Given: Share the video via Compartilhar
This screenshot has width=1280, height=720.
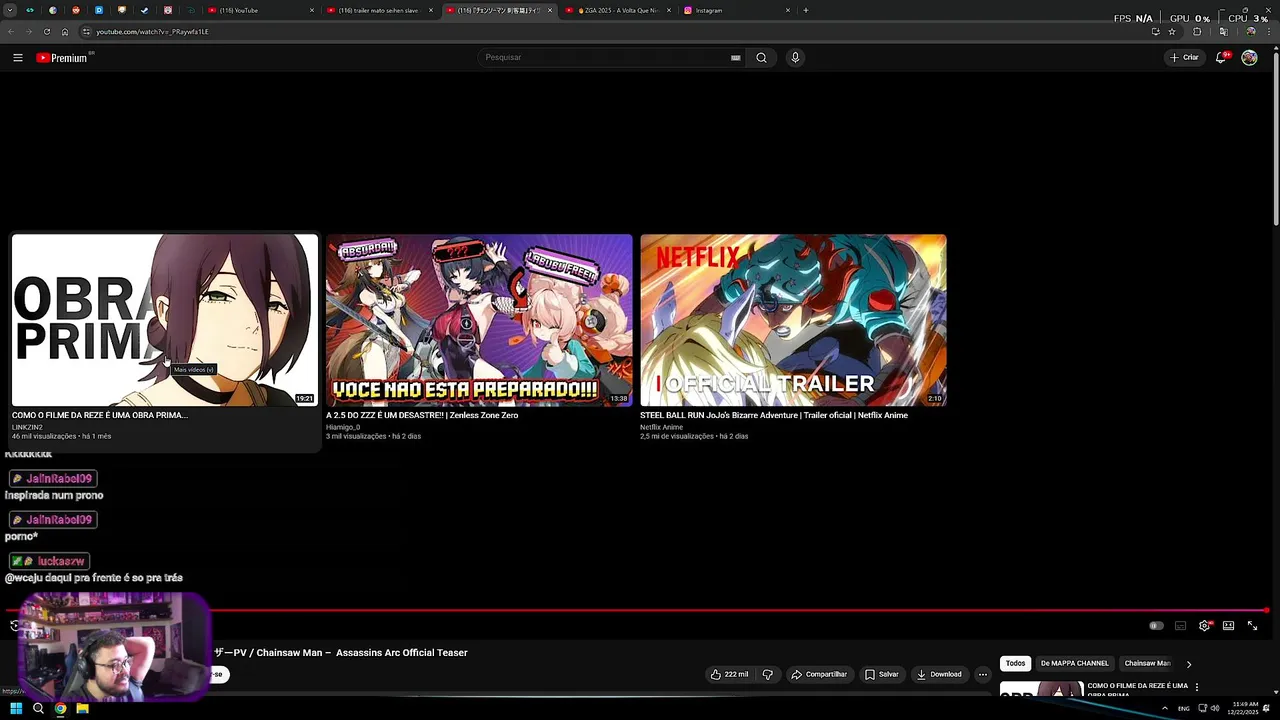Looking at the screenshot, I should click(819, 675).
